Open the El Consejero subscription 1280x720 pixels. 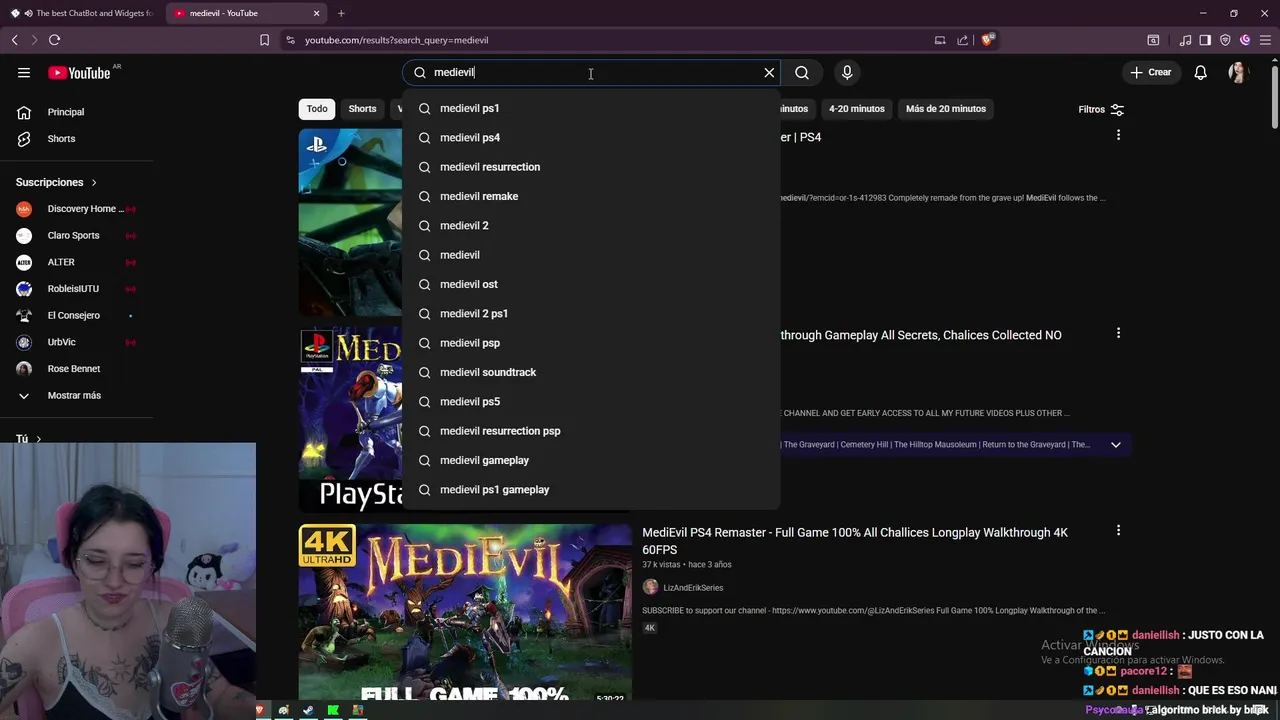click(x=77, y=315)
